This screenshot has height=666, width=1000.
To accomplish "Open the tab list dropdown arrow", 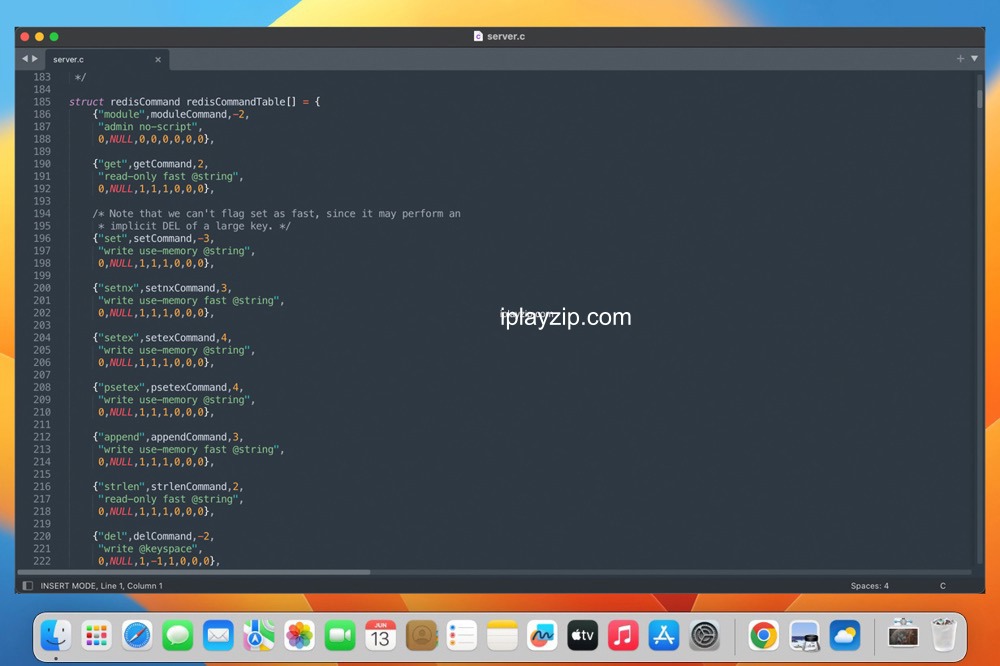I will click(x=974, y=59).
